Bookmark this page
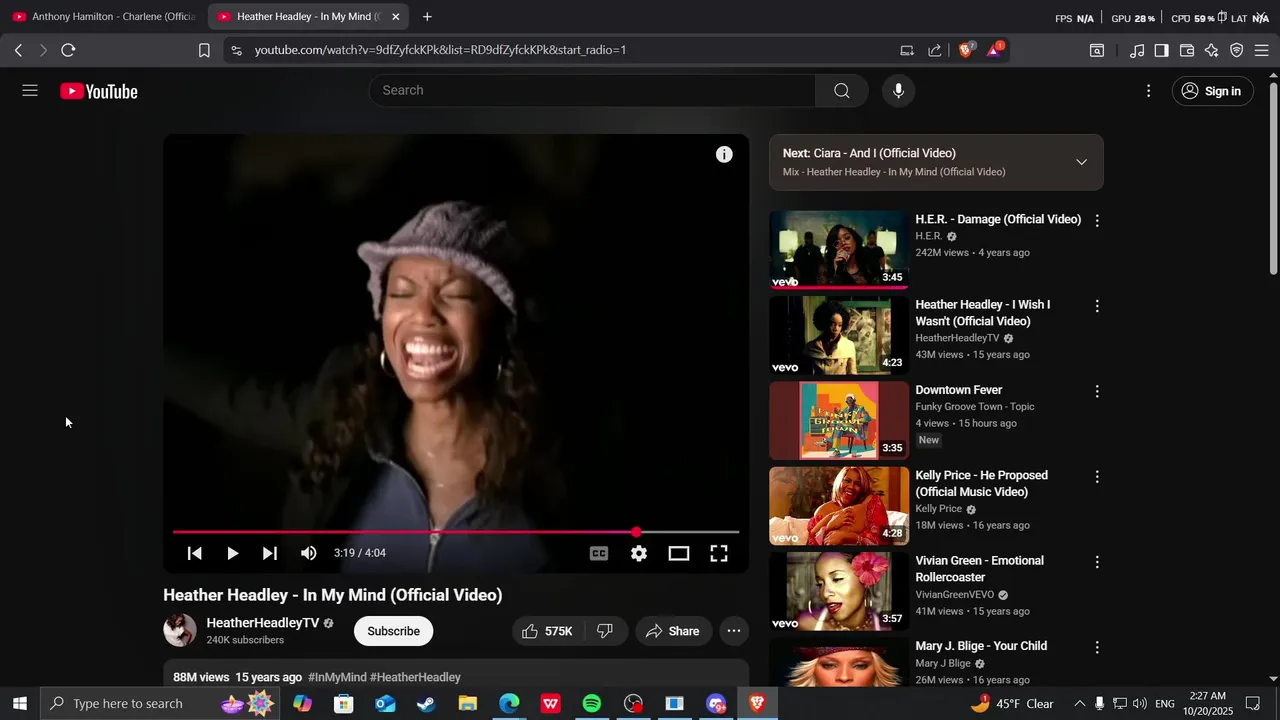This screenshot has height=720, width=1280. tap(204, 50)
